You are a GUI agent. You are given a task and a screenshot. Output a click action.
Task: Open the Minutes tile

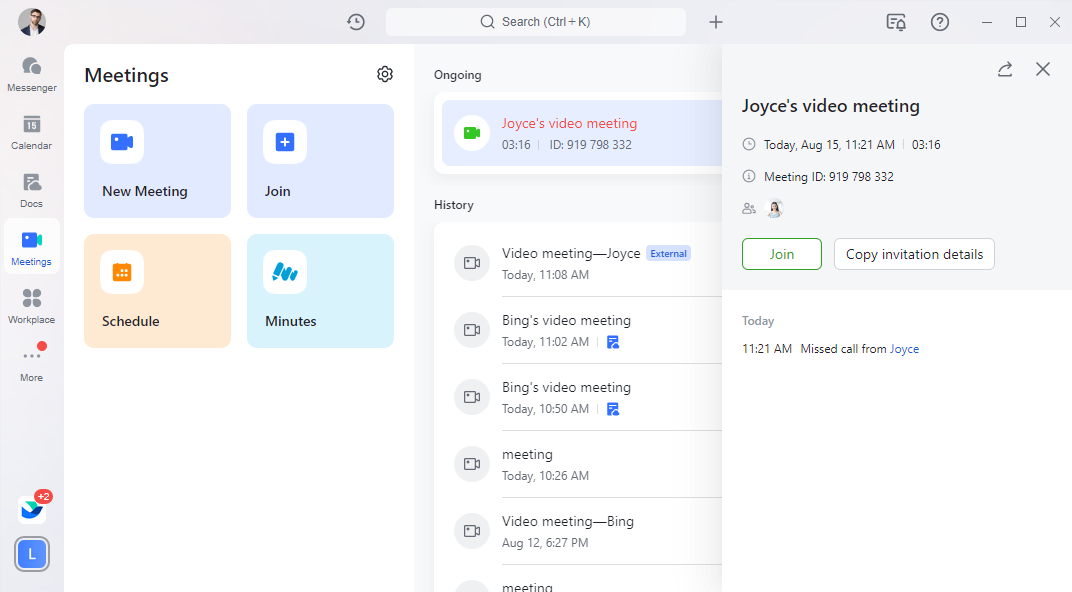[x=320, y=291]
